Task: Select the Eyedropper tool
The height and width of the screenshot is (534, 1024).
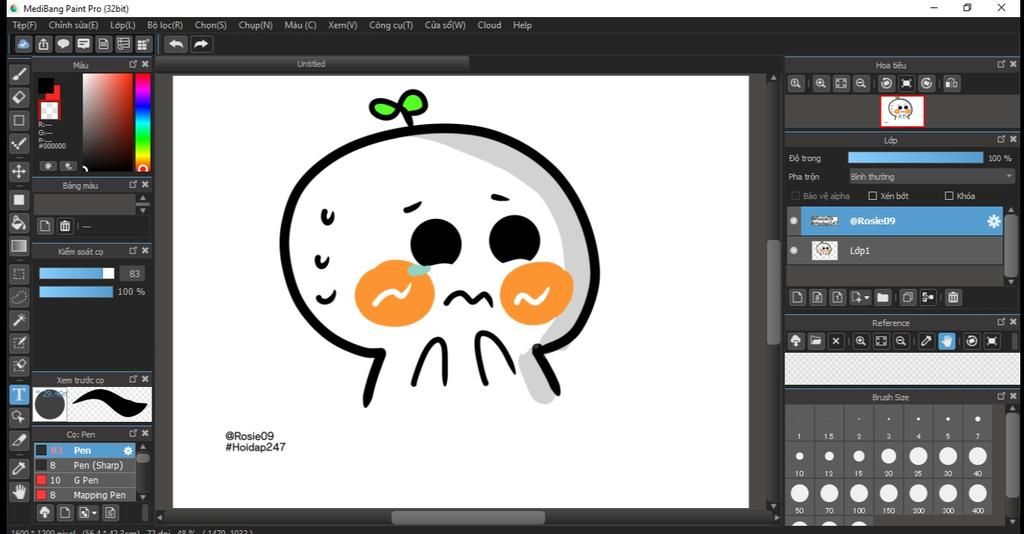Action: pos(19,468)
